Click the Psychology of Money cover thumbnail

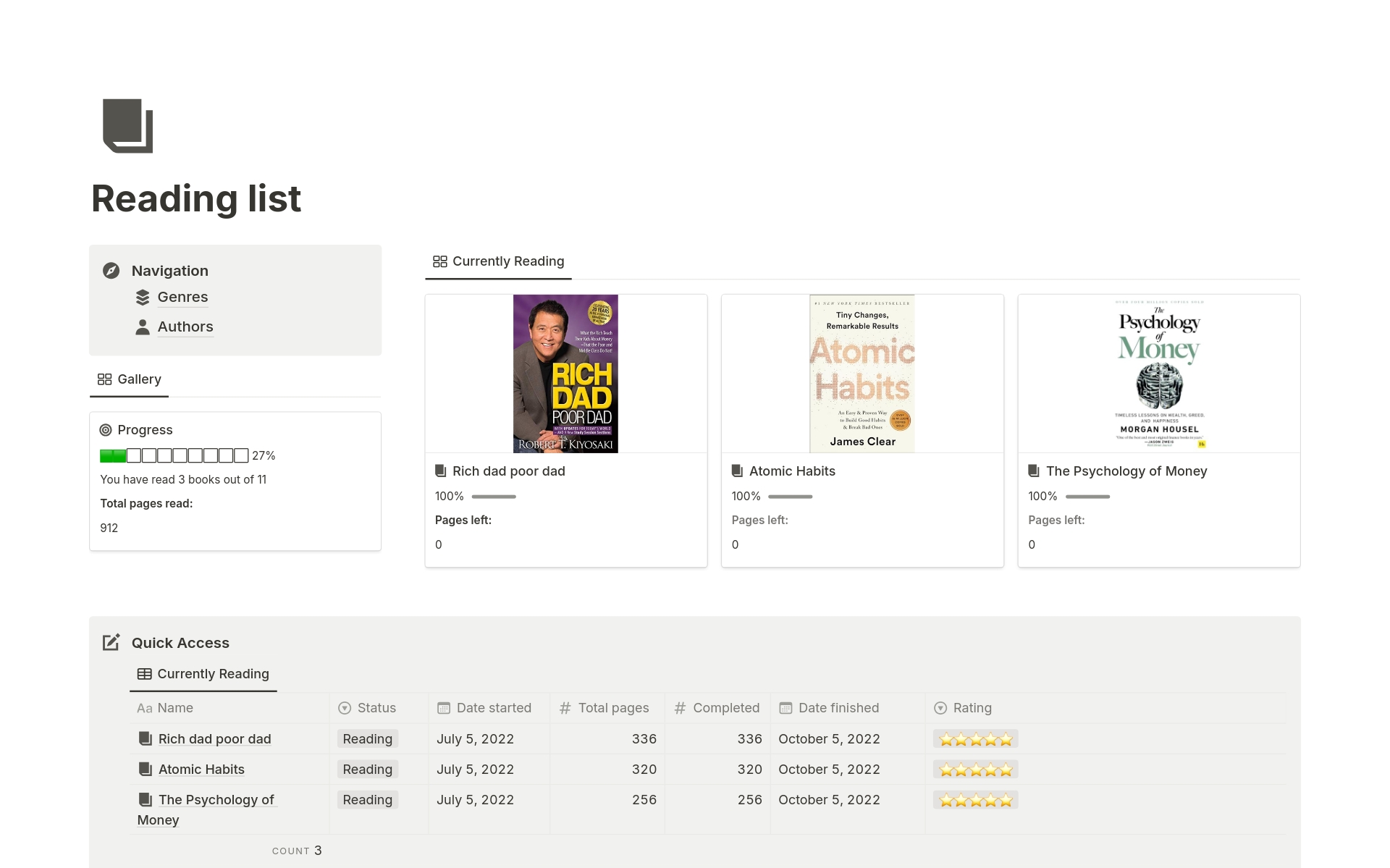pos(1158,374)
